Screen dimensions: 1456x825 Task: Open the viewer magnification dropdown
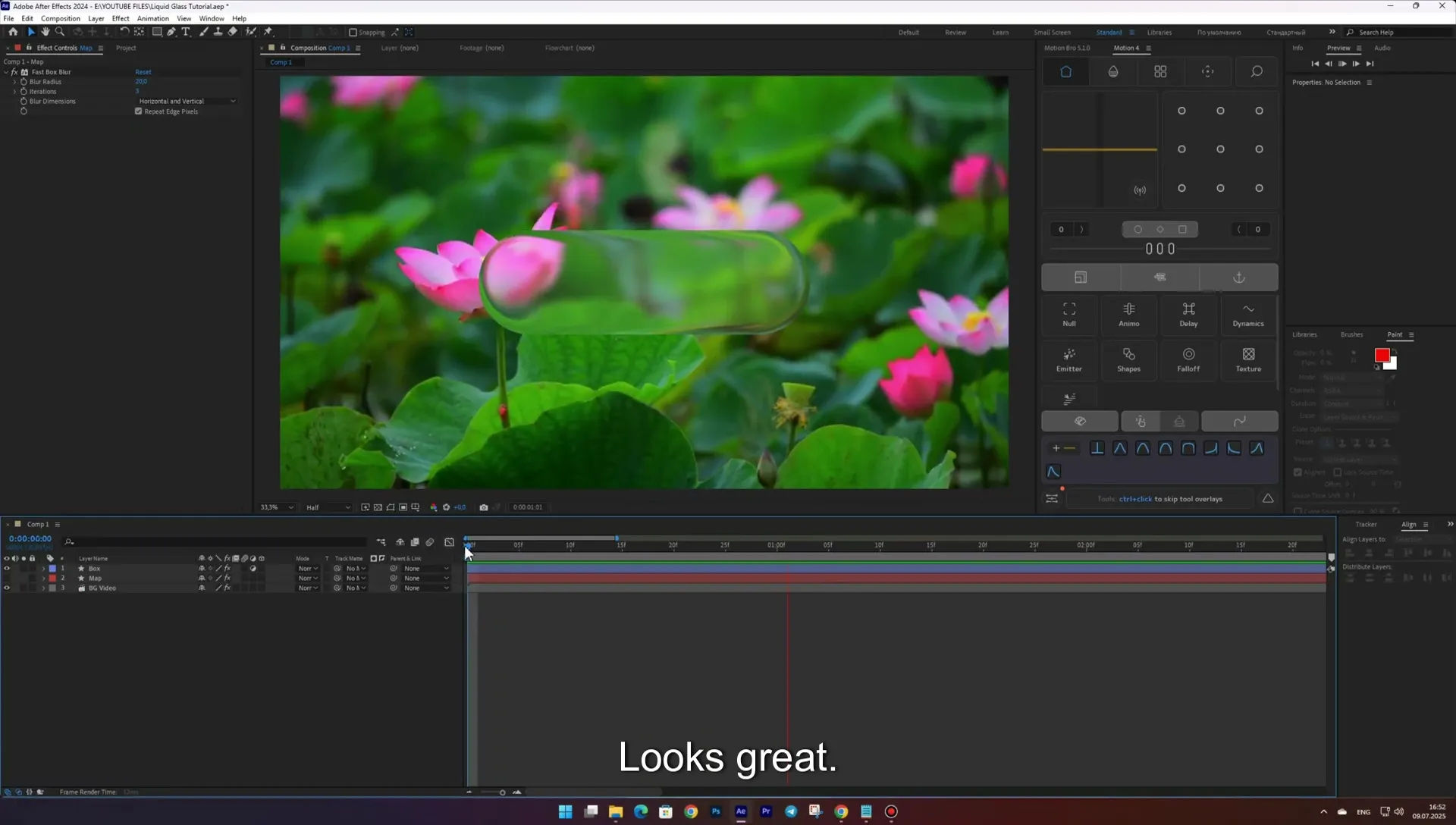(x=277, y=507)
